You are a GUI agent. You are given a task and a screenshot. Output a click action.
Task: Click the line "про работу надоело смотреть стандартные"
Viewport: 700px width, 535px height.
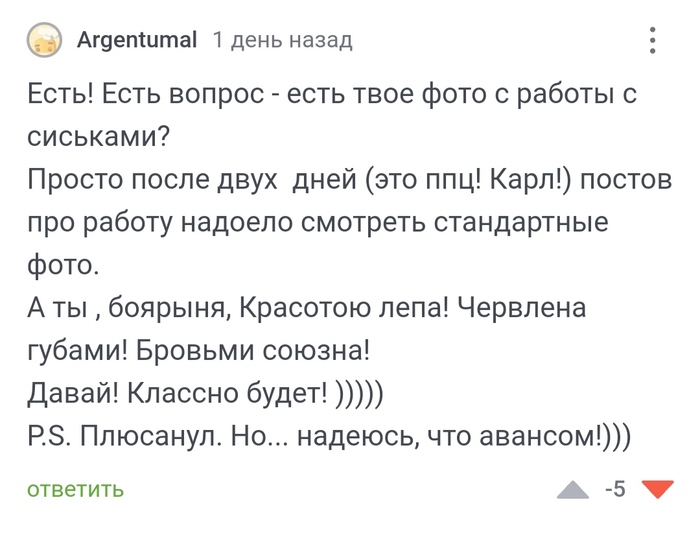(x=317, y=223)
